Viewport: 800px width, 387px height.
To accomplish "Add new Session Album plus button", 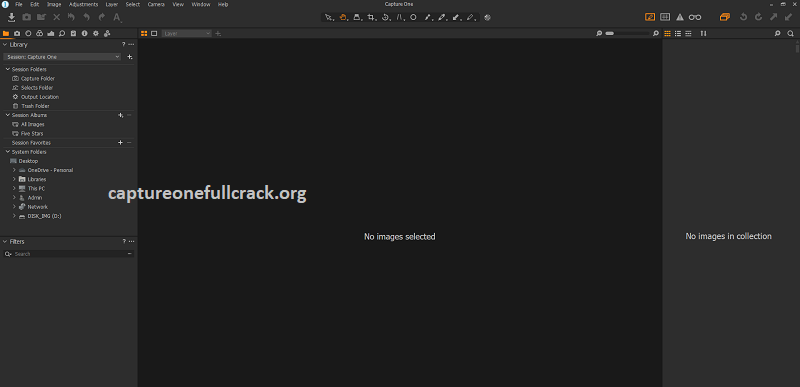I will point(120,115).
